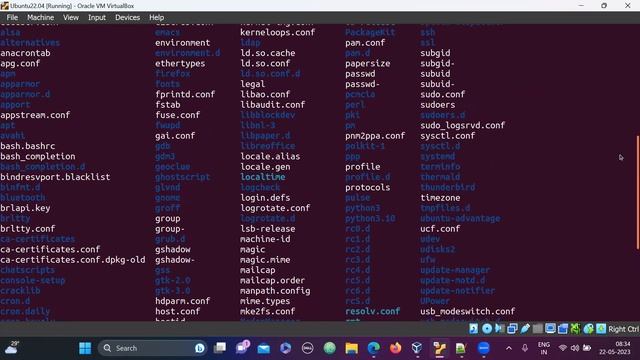Screen dimensions: 640x360
Task: Click the kerneloops.conf entry
Action: 278,33
